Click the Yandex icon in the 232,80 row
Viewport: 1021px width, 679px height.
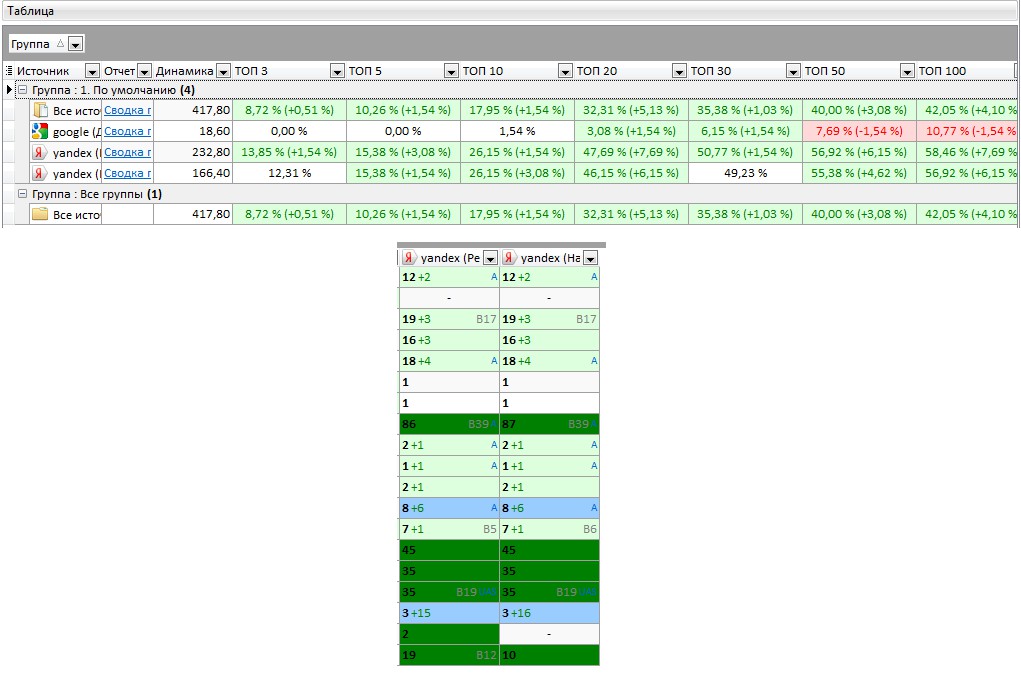pos(40,152)
